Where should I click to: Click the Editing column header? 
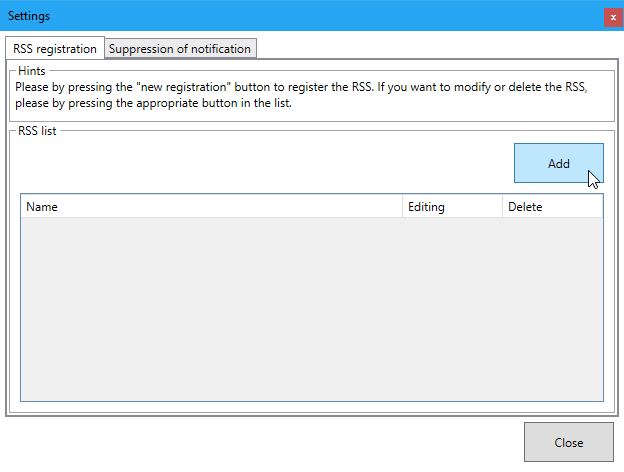click(x=452, y=207)
